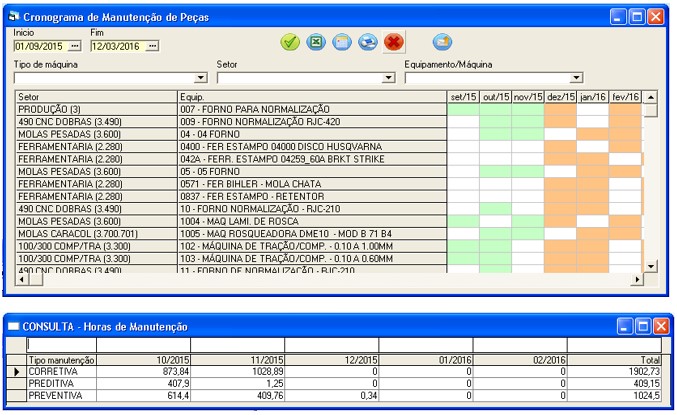Screen dimensions: 677x415
Task: Click the horizontal scrollbar left arrow
Action: (x=22, y=279)
